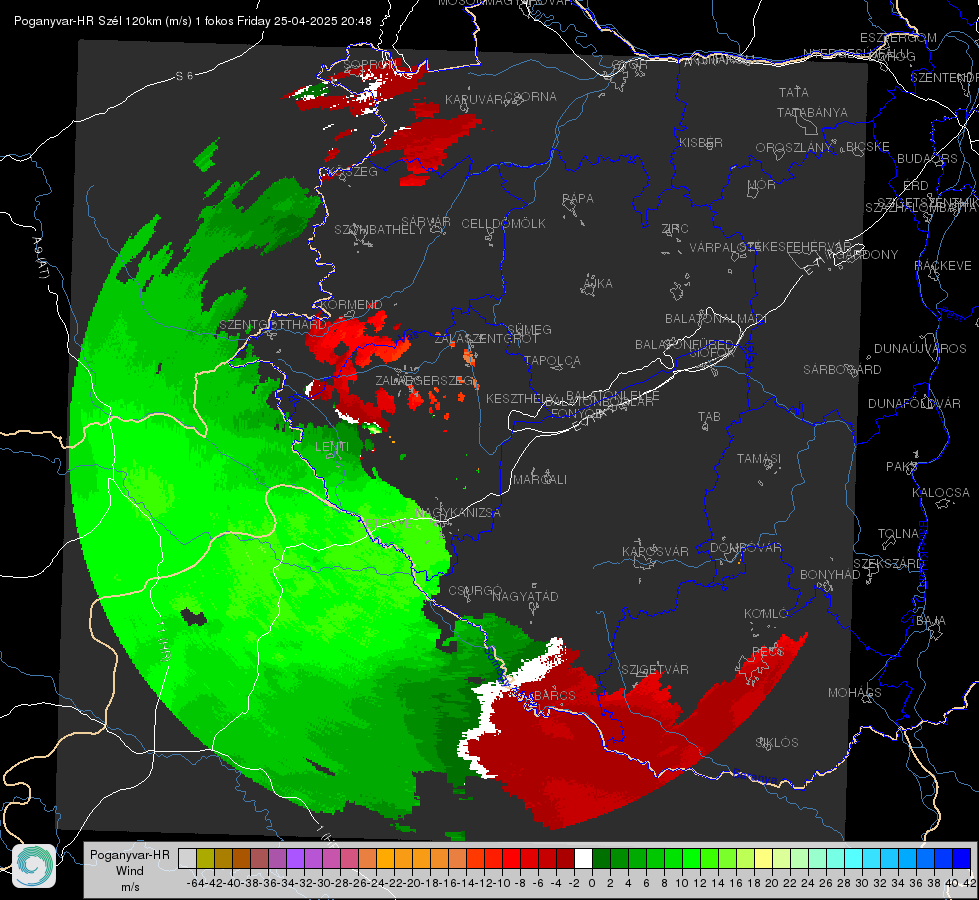Click the SARBOGARD city label
The width and height of the screenshot is (979, 900).
point(842,370)
